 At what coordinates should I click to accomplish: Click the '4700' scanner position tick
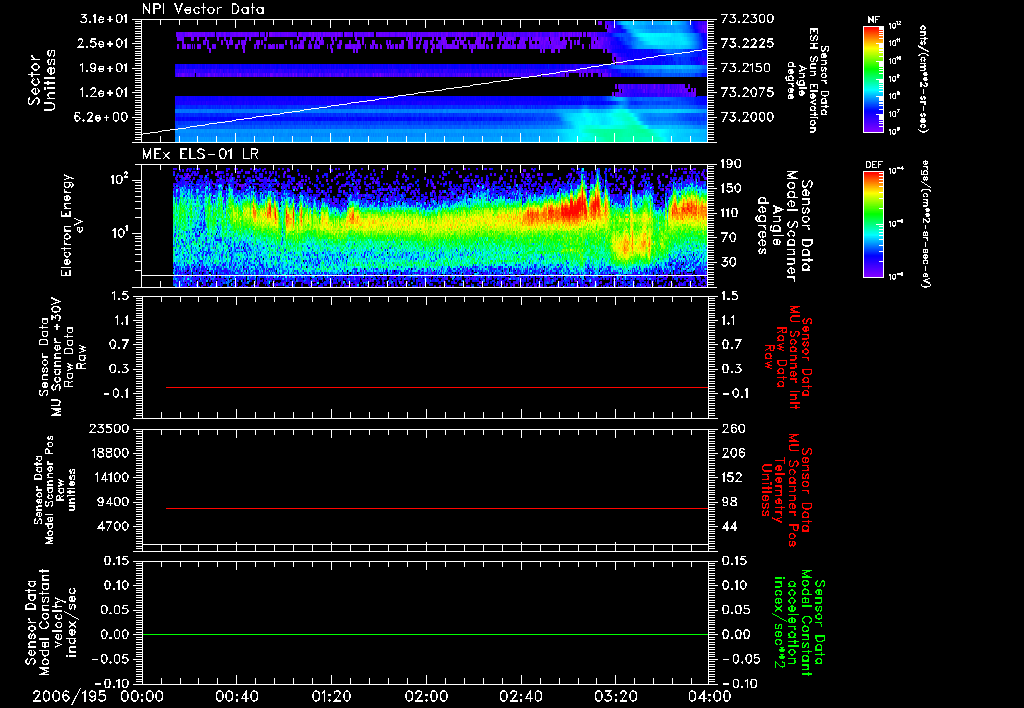112,526
